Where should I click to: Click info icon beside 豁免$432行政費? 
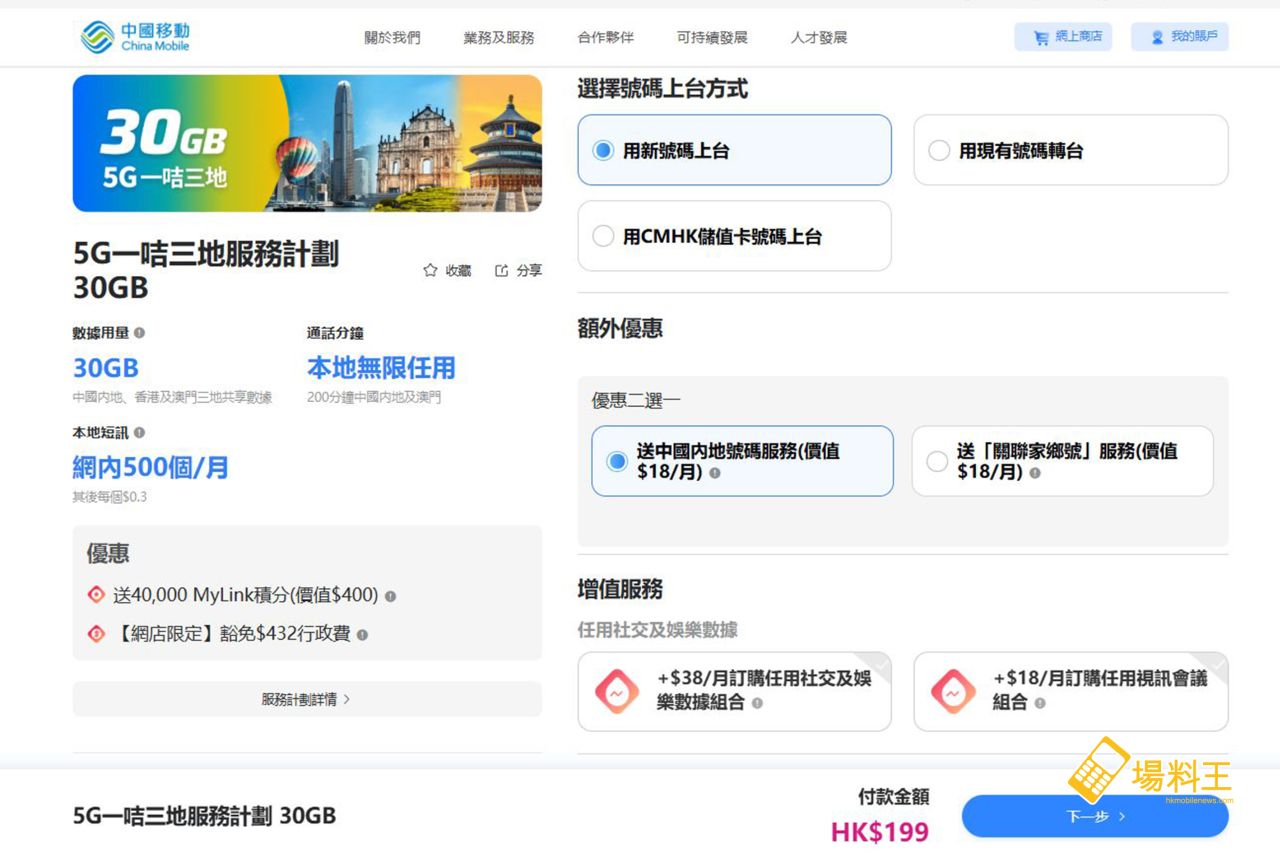[x=362, y=634]
